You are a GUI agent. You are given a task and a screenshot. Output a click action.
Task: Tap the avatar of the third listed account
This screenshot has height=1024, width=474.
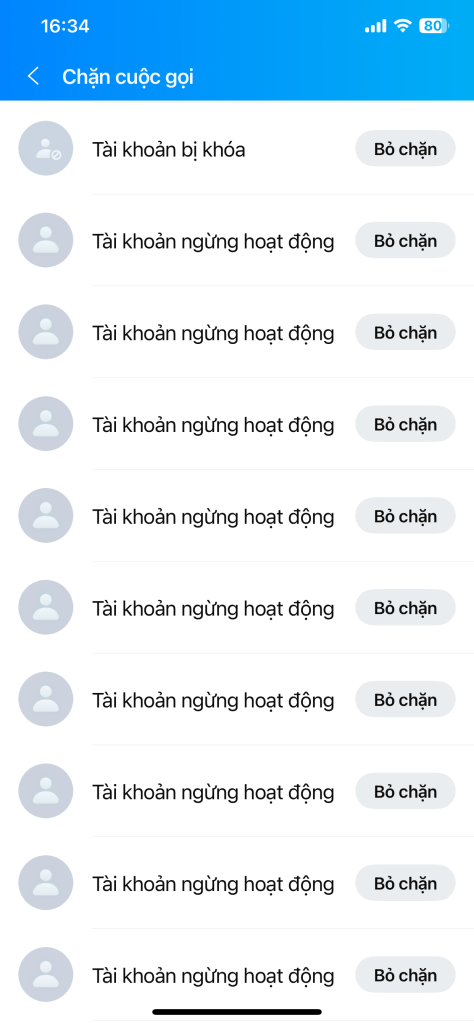46,332
